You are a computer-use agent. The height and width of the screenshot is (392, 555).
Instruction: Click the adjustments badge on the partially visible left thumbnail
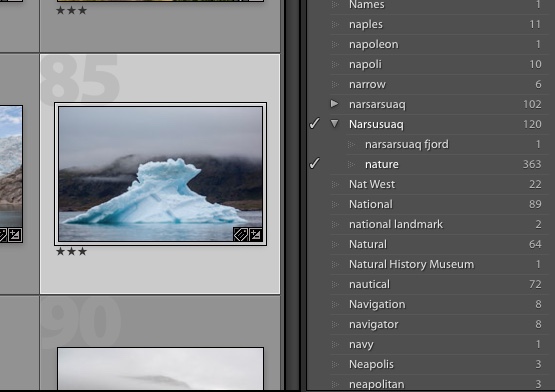15,235
